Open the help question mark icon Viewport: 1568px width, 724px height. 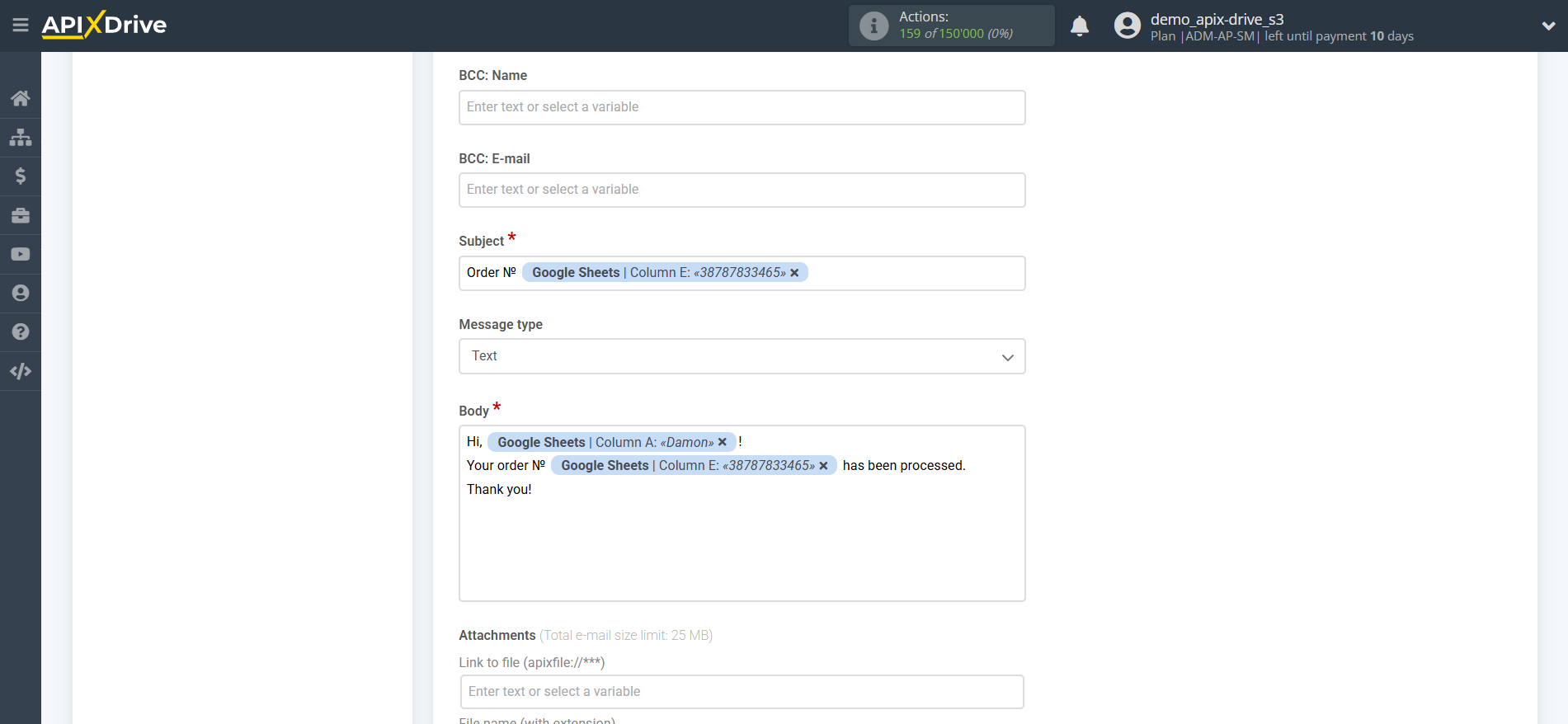[x=21, y=331]
